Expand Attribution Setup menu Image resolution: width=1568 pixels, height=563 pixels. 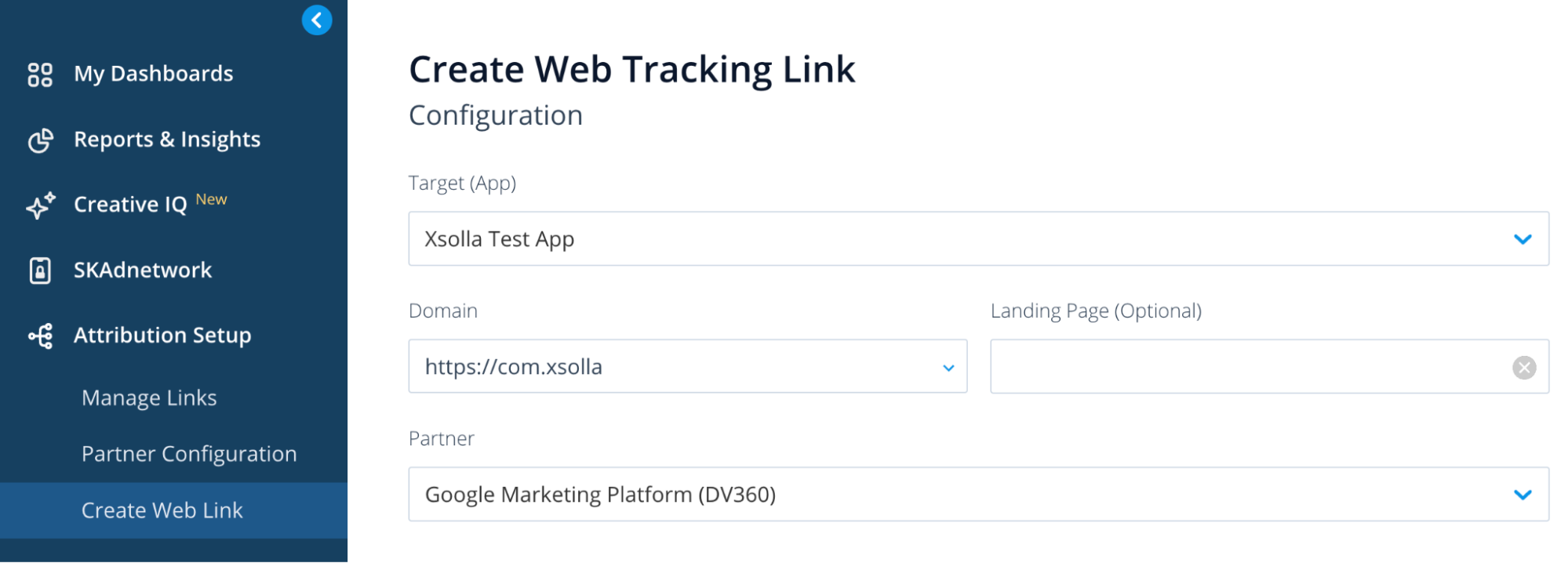click(x=162, y=336)
